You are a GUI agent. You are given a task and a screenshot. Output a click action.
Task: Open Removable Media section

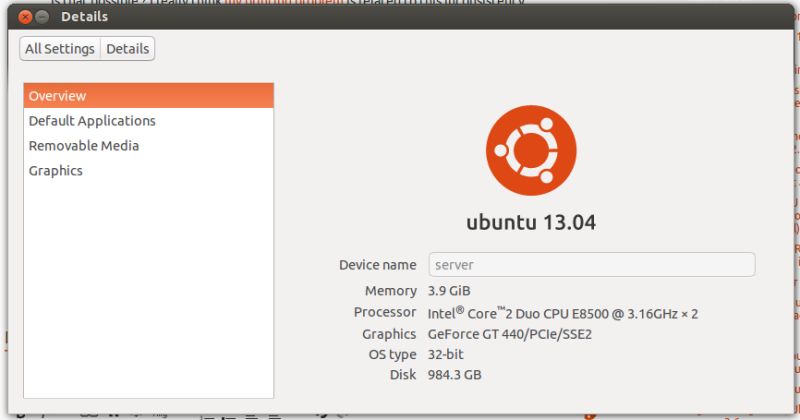point(148,146)
